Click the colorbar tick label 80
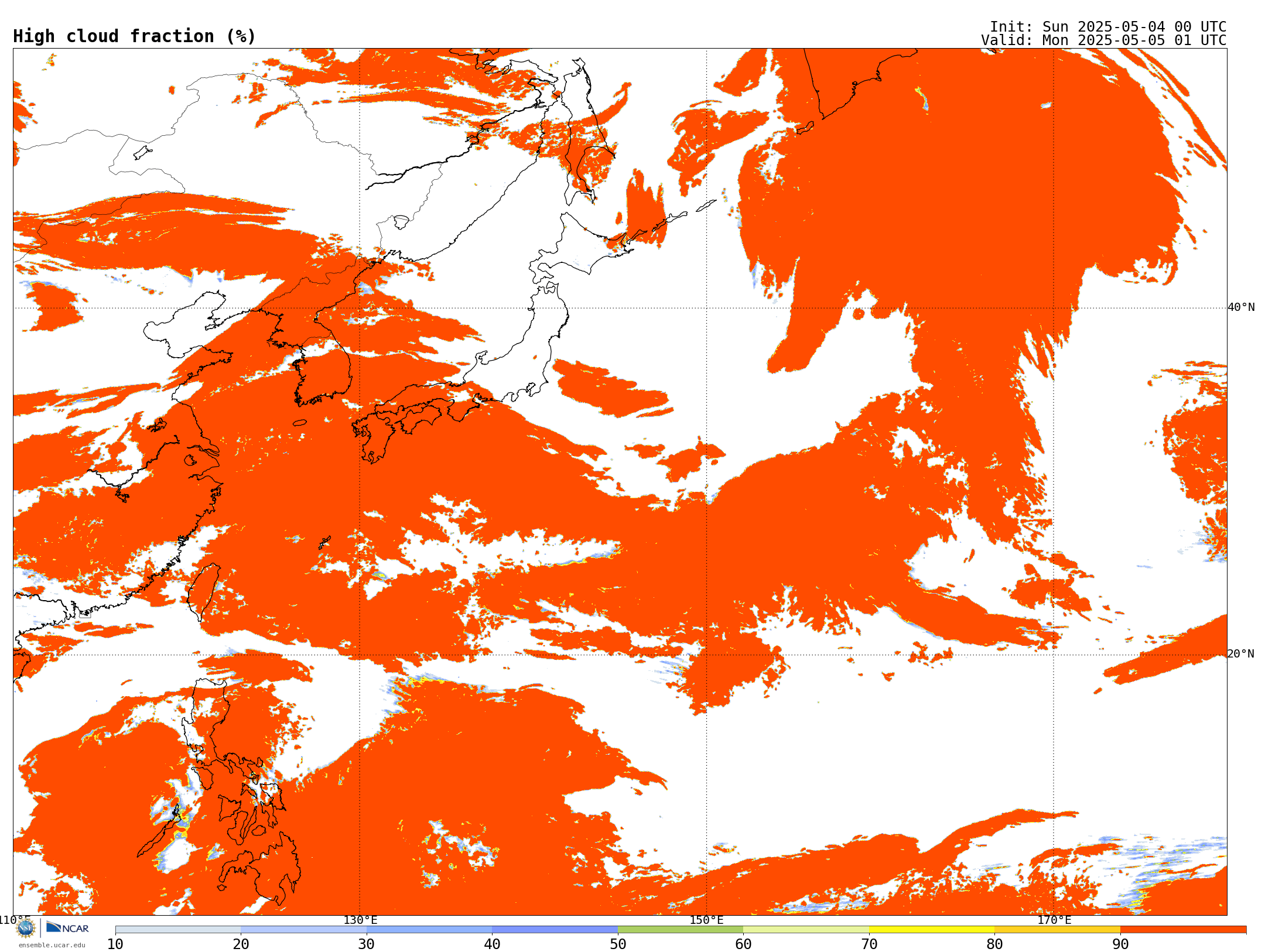This screenshot has height=952, width=1265. pos(994,944)
